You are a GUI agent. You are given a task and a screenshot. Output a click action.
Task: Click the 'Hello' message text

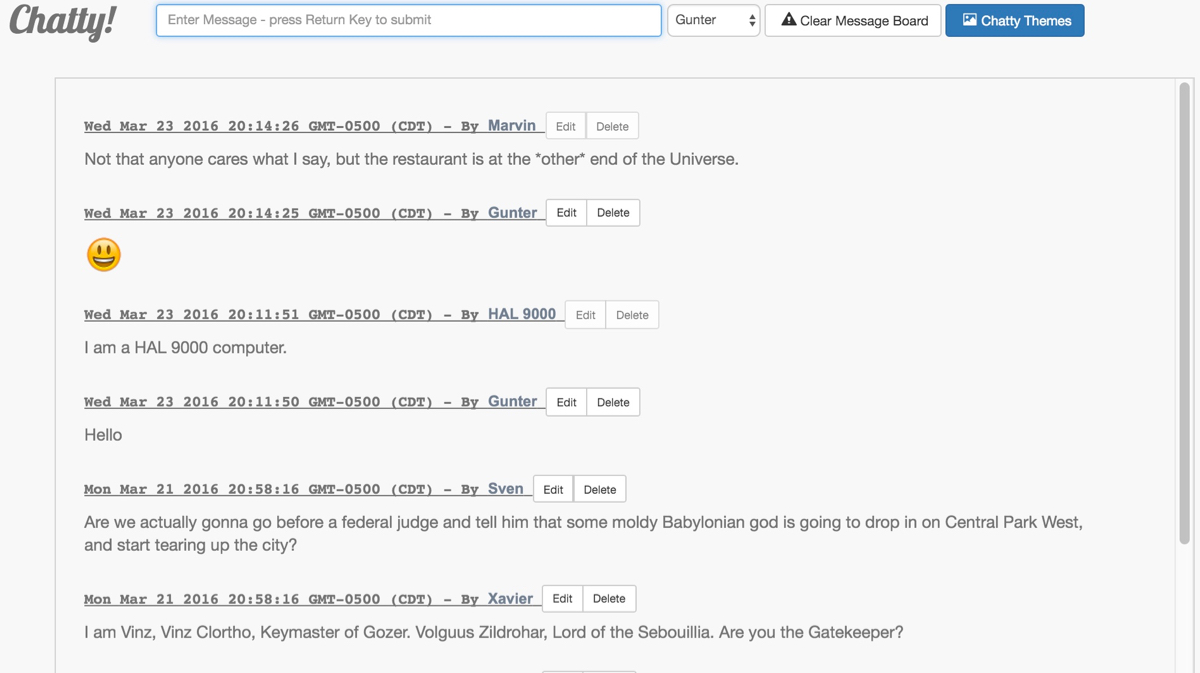coord(103,435)
